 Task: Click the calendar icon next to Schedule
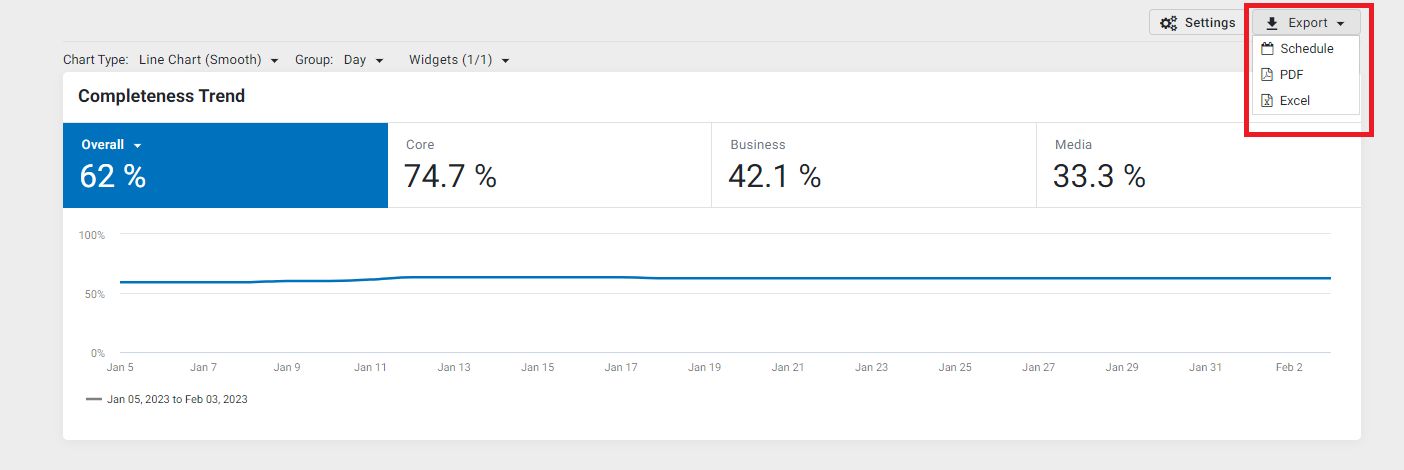click(x=1267, y=48)
